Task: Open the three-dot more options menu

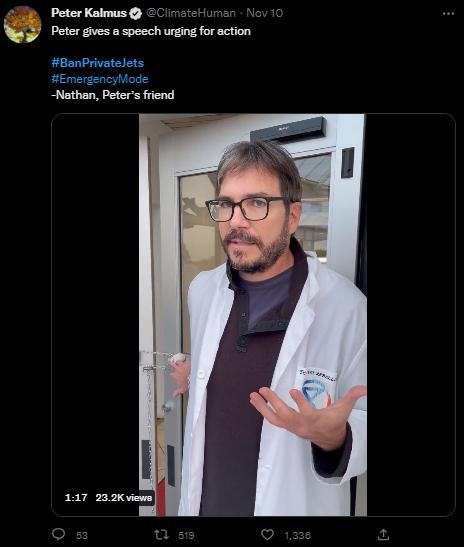Action: pos(448,13)
